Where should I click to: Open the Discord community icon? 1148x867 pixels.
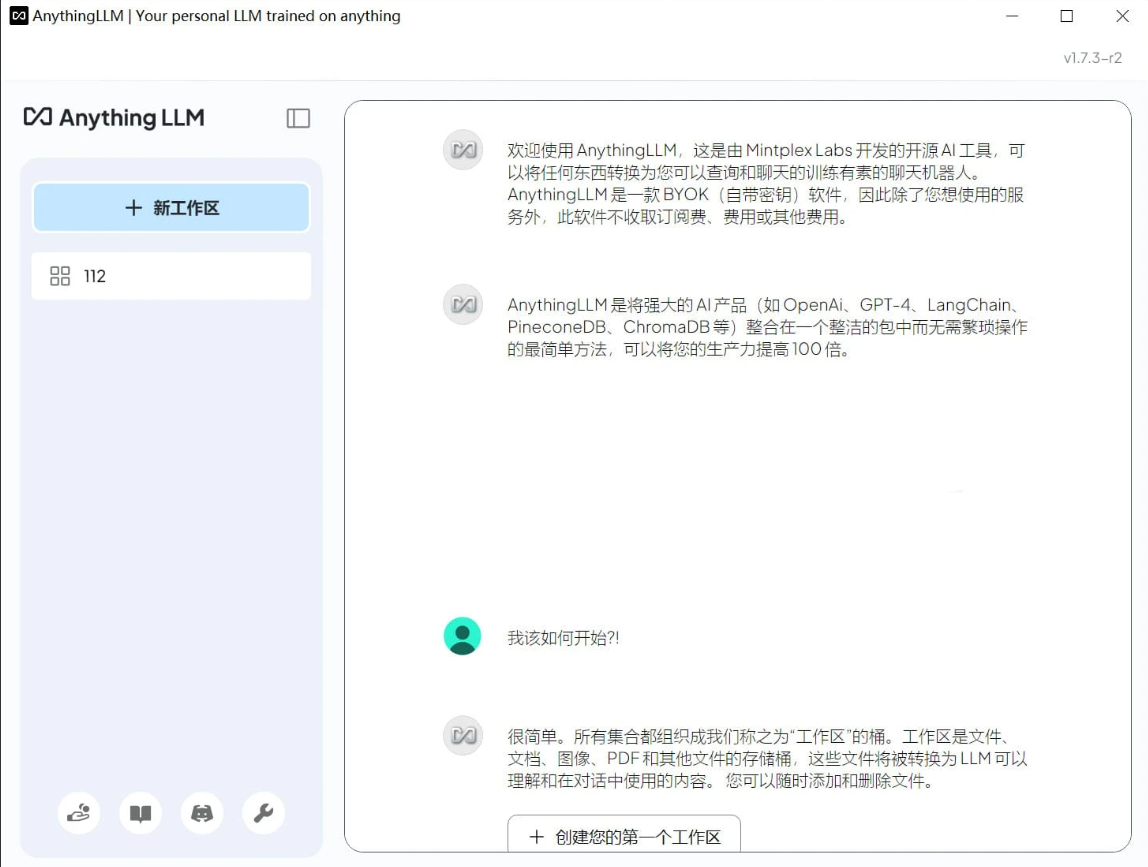click(201, 813)
